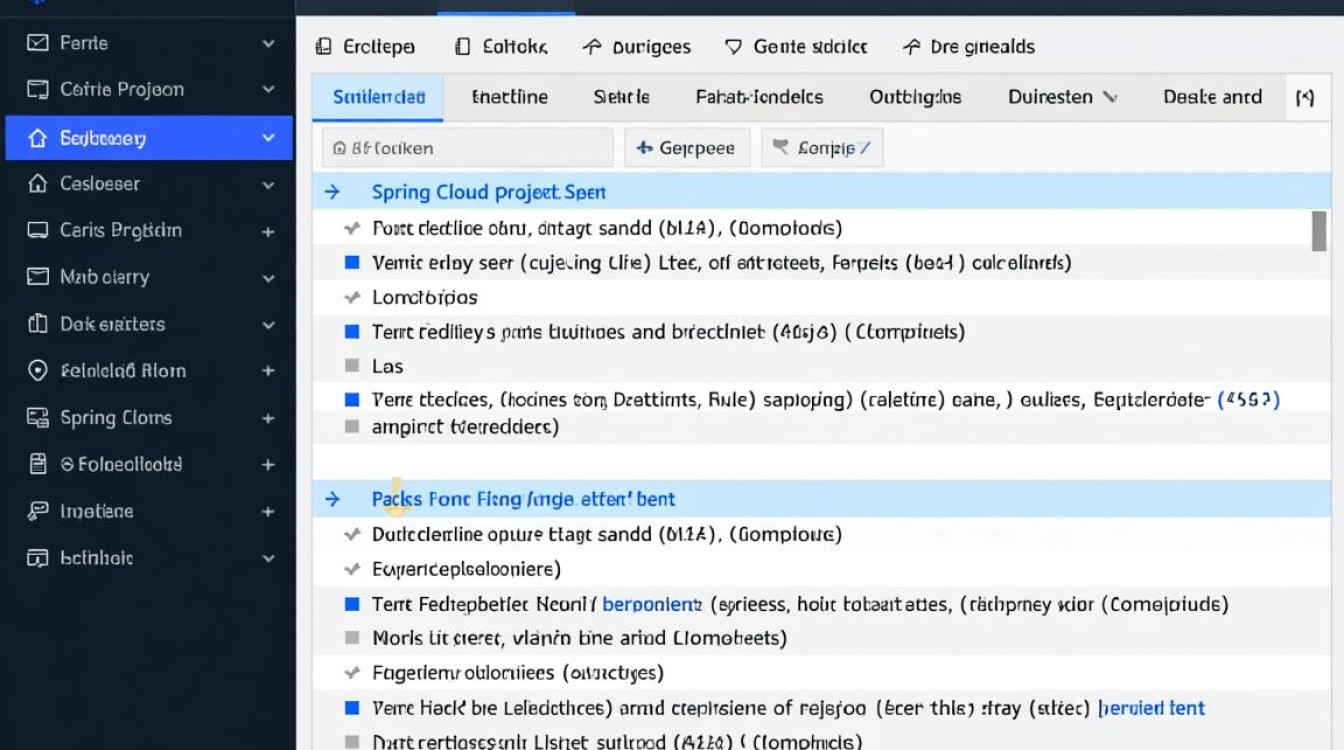
Task: Click the Bf focilken search field
Action: tap(467, 148)
